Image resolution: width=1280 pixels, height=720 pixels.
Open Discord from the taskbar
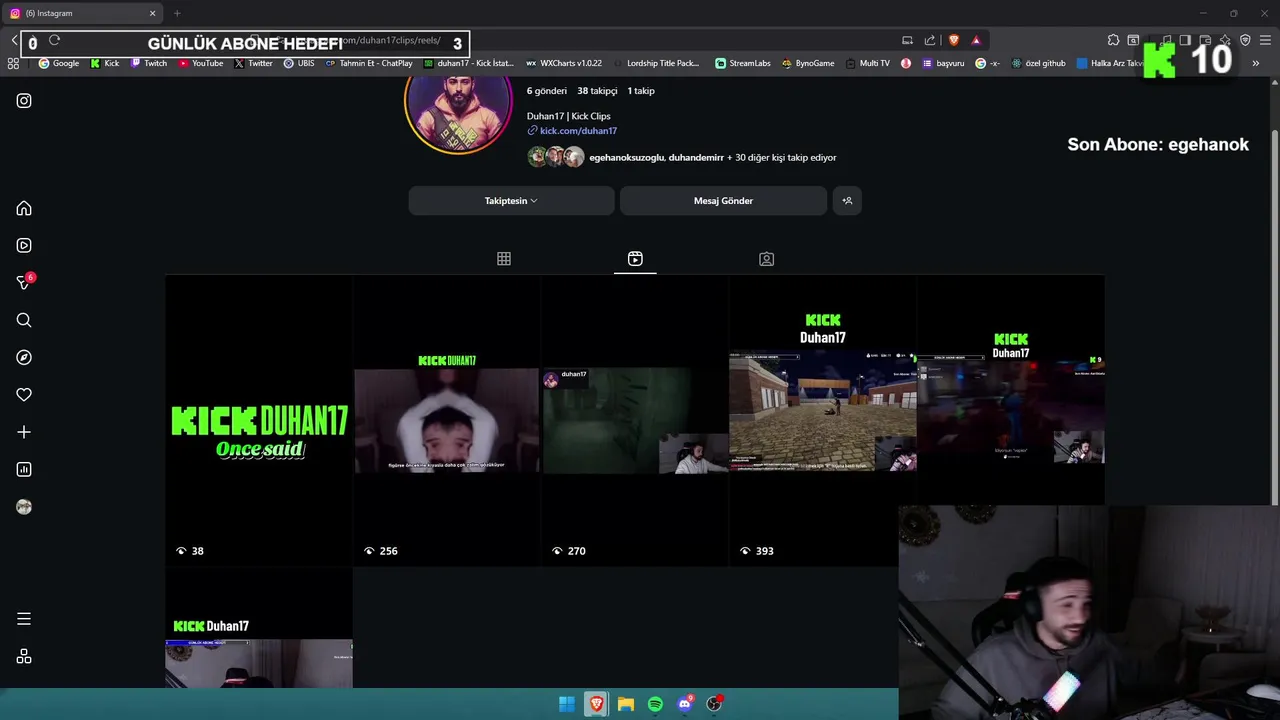(685, 704)
